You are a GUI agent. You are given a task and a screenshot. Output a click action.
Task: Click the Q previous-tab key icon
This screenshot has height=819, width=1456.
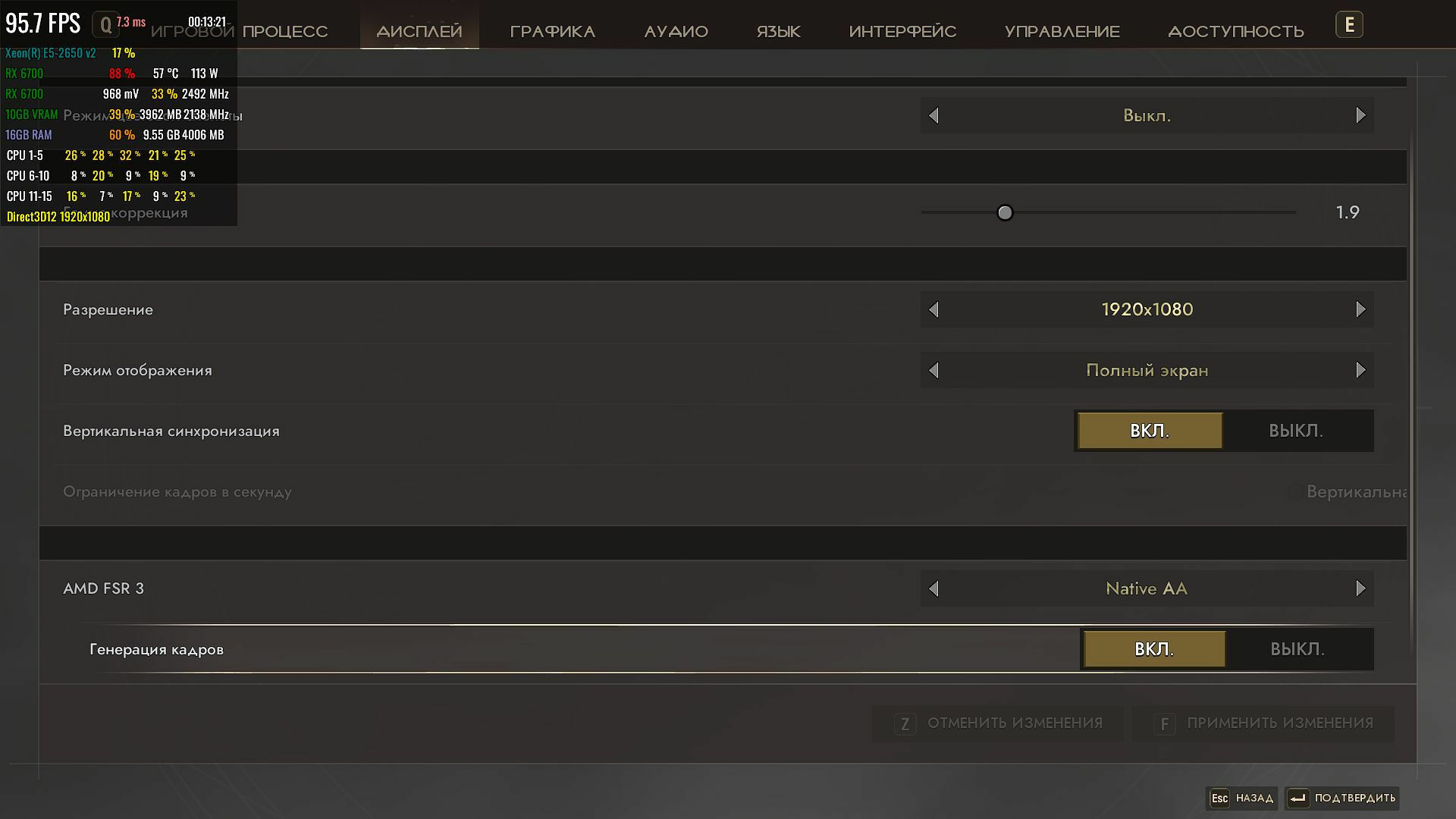tap(105, 25)
